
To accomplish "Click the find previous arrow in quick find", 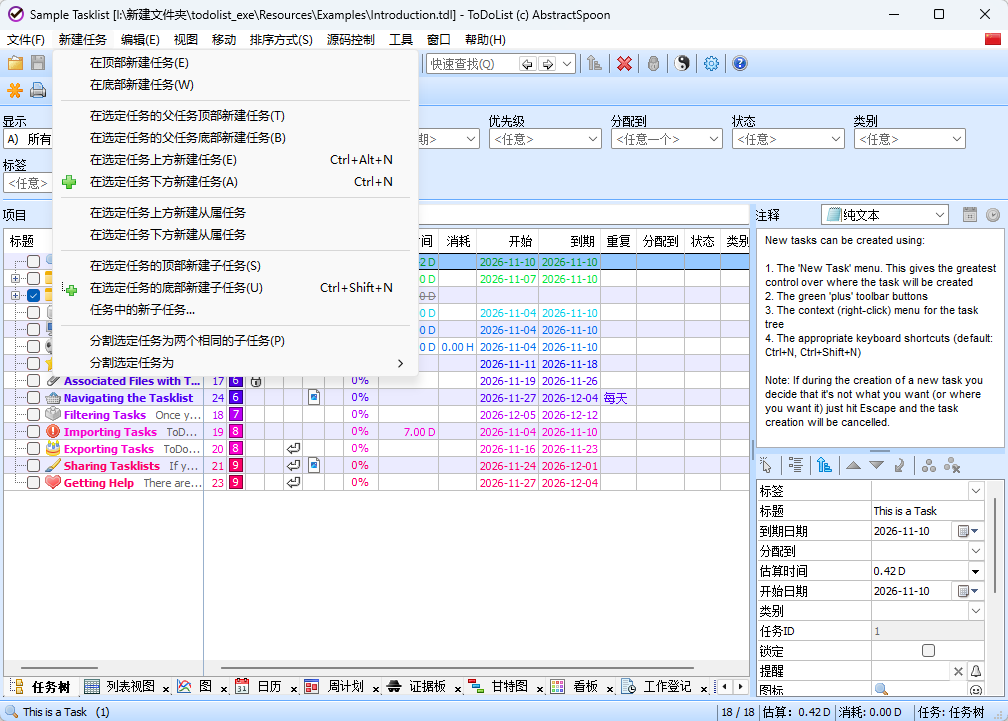I will pos(527,64).
